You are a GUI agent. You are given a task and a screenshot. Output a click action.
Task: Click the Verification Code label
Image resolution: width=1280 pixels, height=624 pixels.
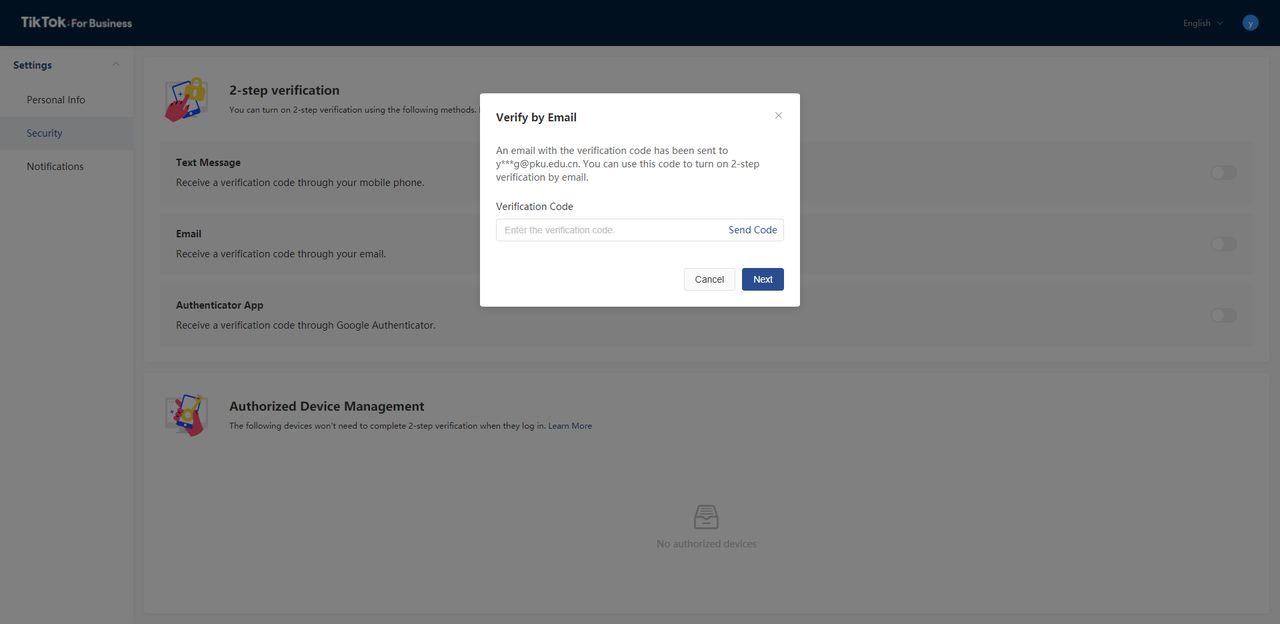tap(535, 206)
